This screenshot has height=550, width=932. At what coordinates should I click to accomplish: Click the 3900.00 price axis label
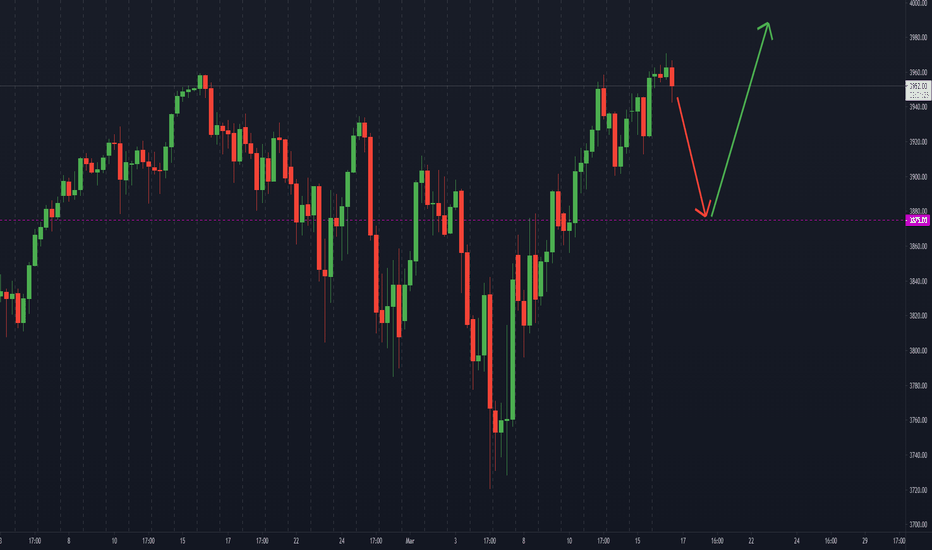pyautogui.click(x=918, y=177)
